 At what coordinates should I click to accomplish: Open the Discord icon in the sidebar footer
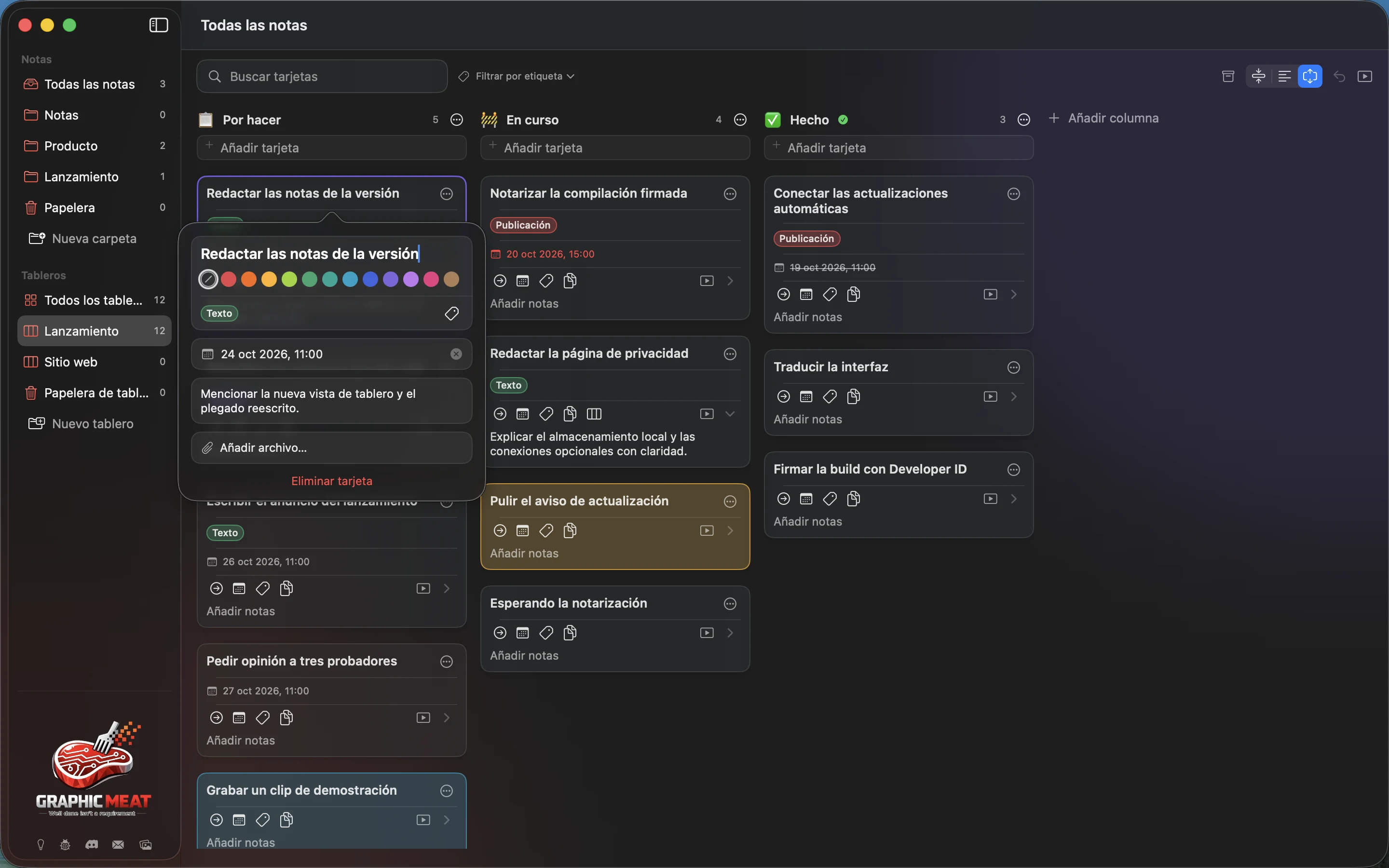[92, 844]
